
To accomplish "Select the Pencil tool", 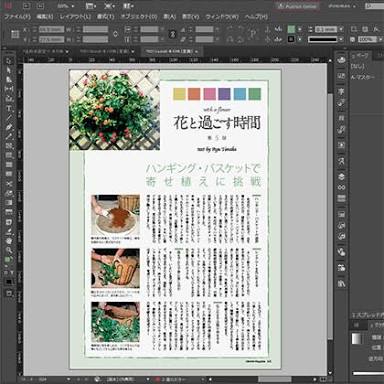I will [9, 136].
